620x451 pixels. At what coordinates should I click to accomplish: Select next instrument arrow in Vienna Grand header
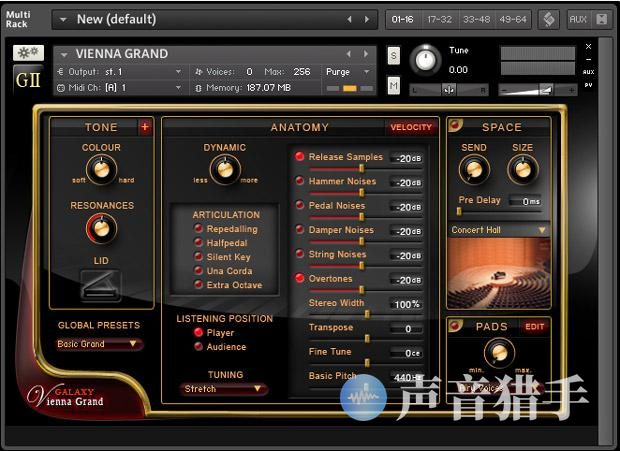366,54
